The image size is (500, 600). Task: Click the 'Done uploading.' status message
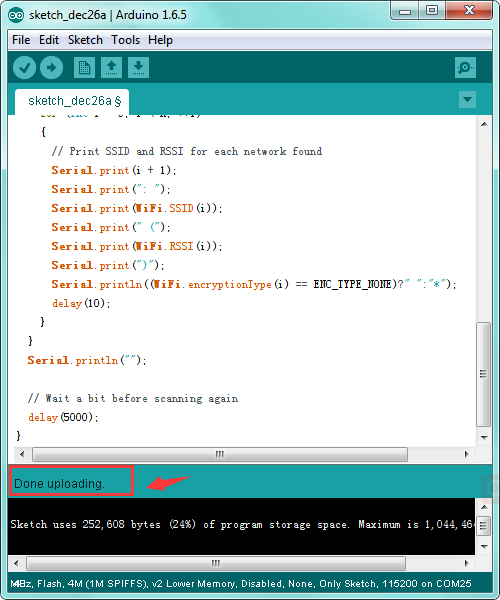[x=59, y=484]
